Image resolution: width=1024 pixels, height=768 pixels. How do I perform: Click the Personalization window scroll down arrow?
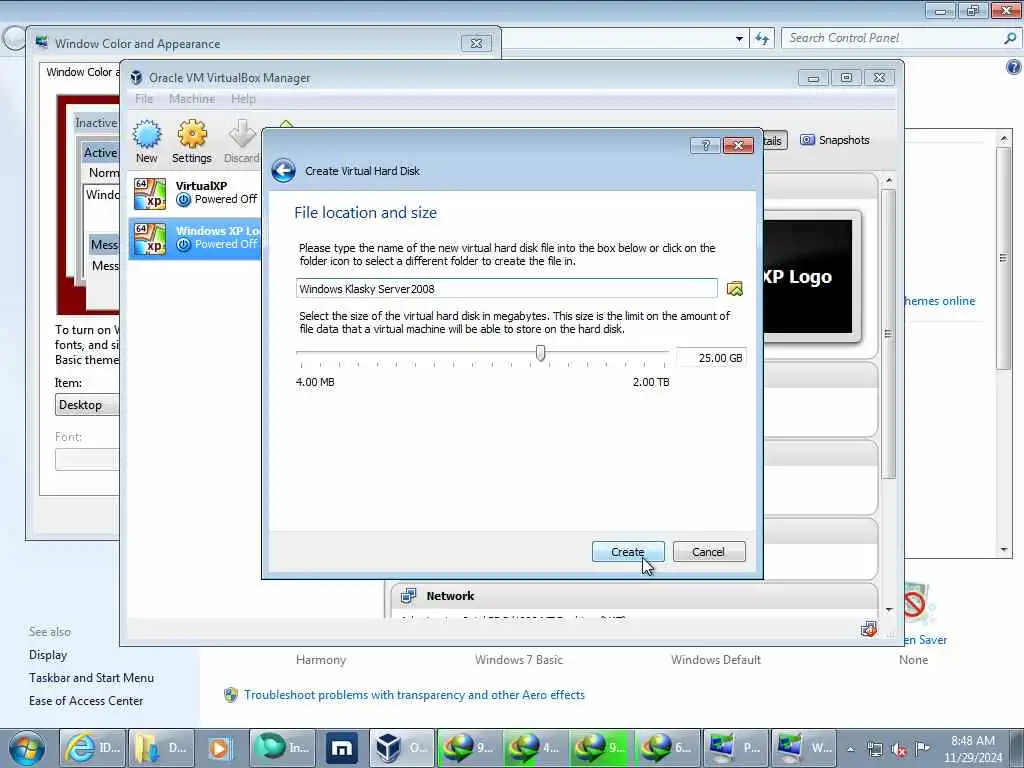1004,550
